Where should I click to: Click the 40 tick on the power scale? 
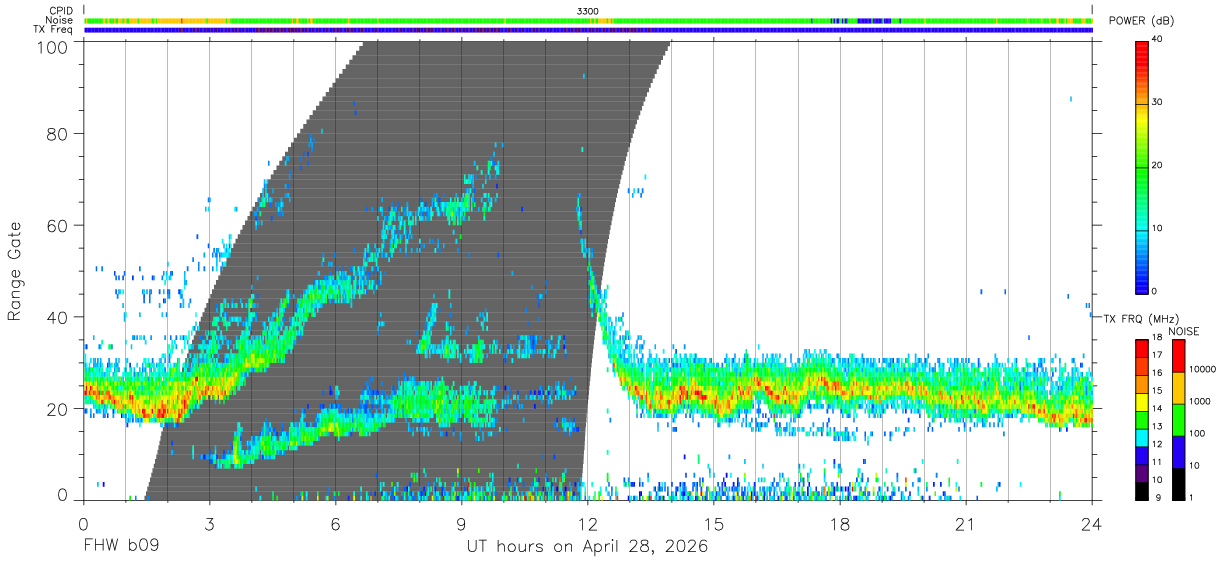(x=1159, y=39)
